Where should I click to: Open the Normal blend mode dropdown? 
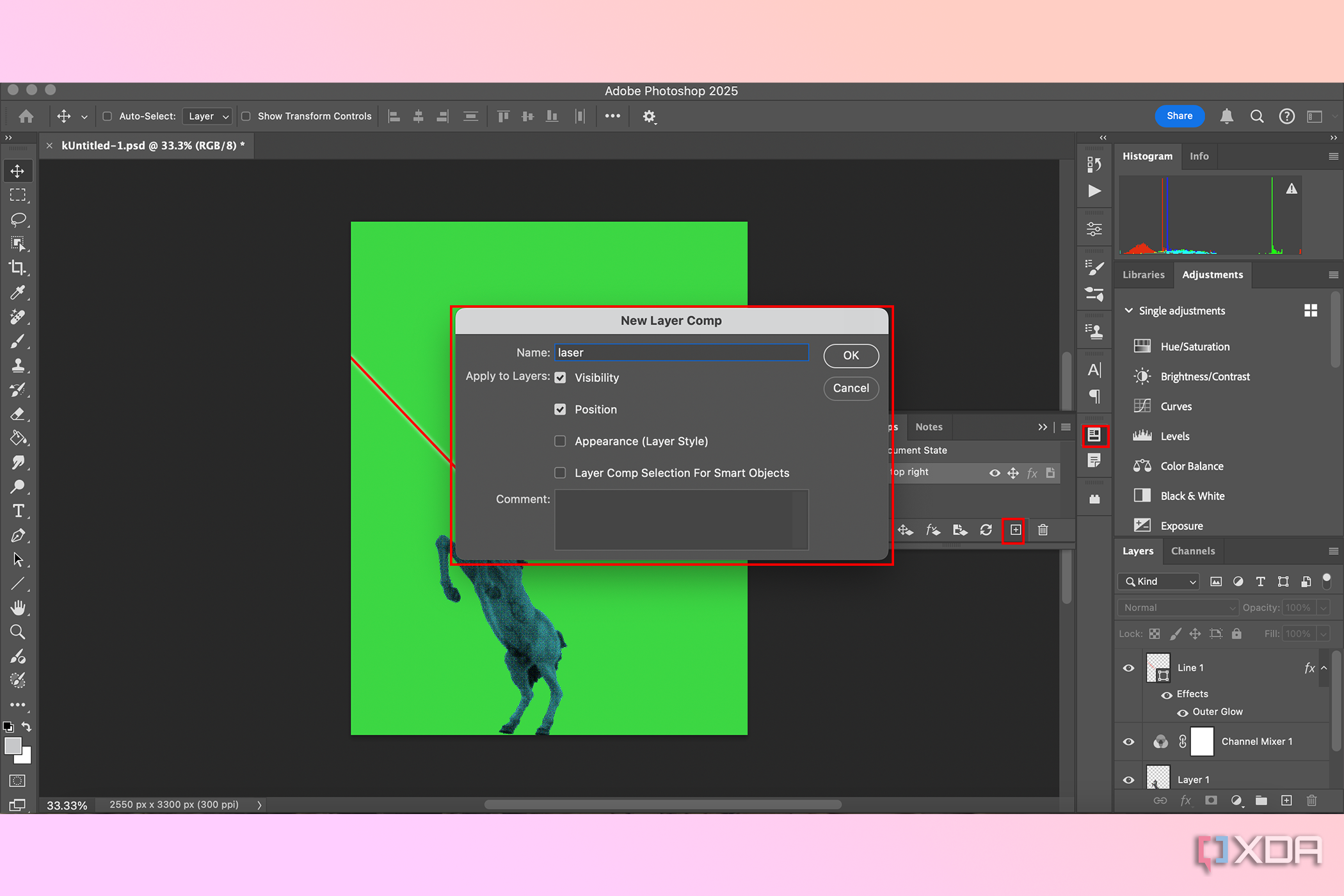click(x=1179, y=608)
